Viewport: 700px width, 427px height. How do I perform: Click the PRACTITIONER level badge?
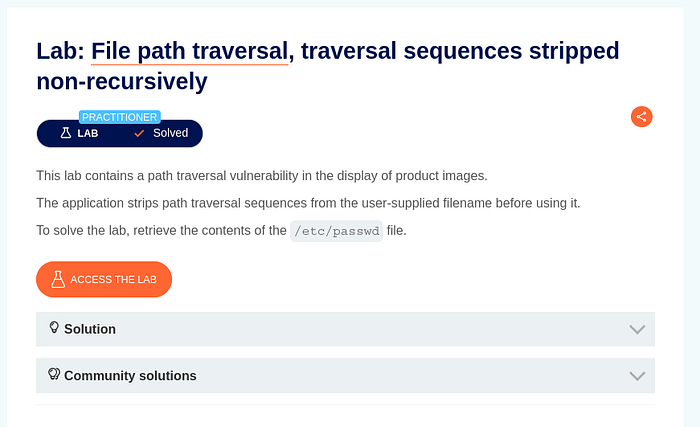120,117
